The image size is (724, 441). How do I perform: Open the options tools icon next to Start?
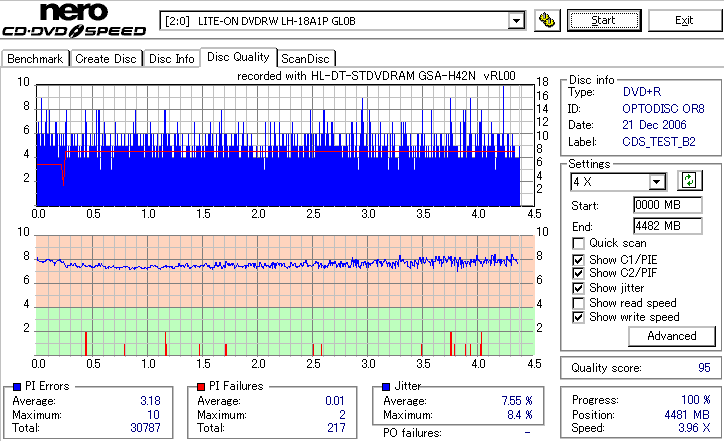click(x=547, y=20)
